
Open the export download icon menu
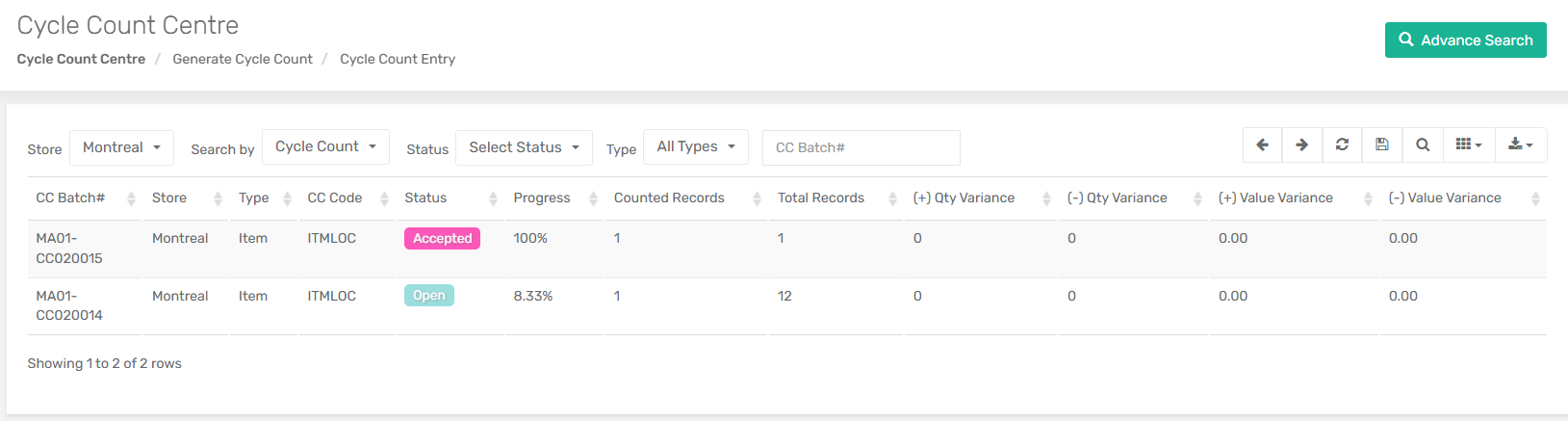[1521, 145]
